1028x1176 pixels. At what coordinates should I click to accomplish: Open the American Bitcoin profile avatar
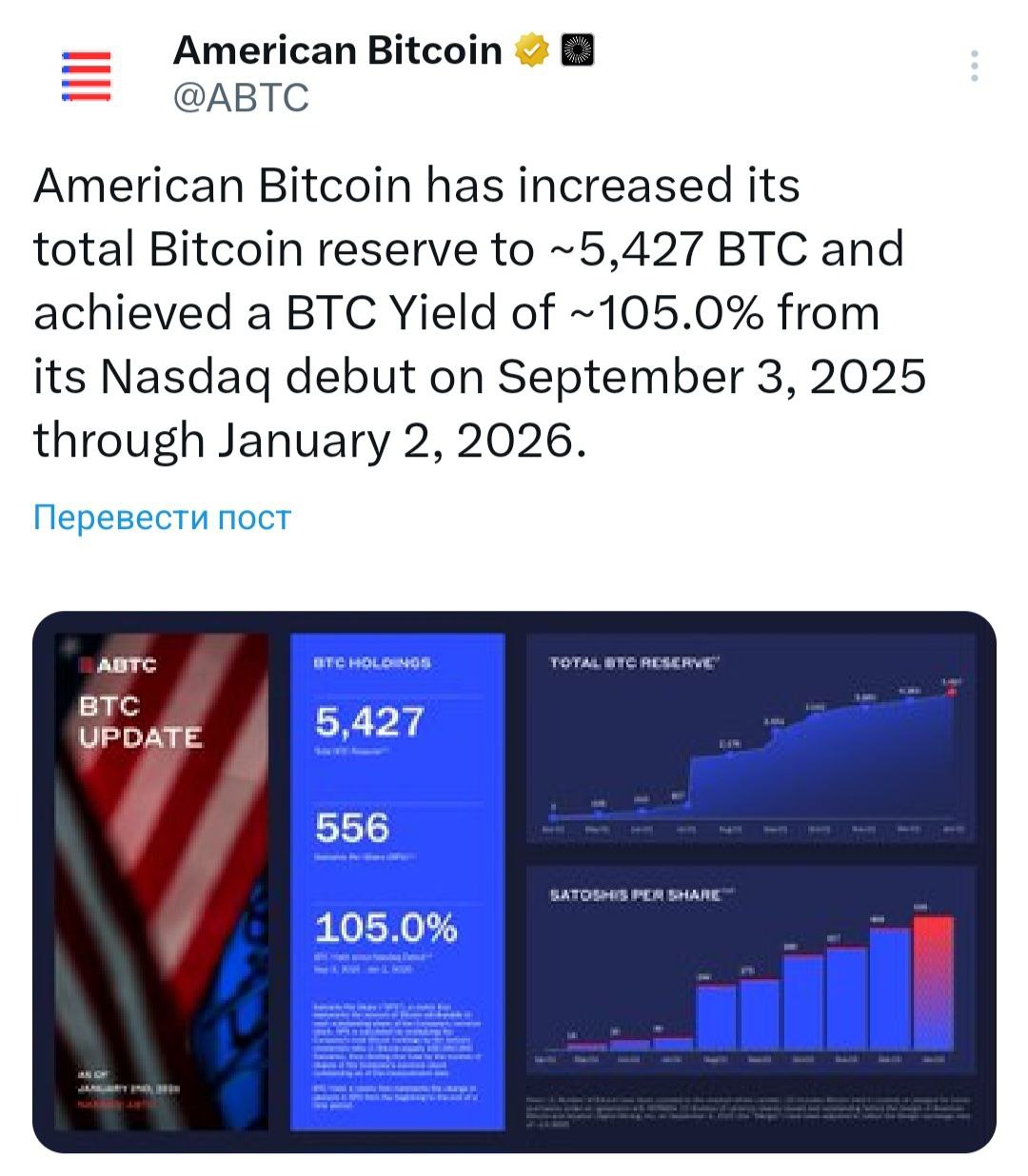(86, 75)
